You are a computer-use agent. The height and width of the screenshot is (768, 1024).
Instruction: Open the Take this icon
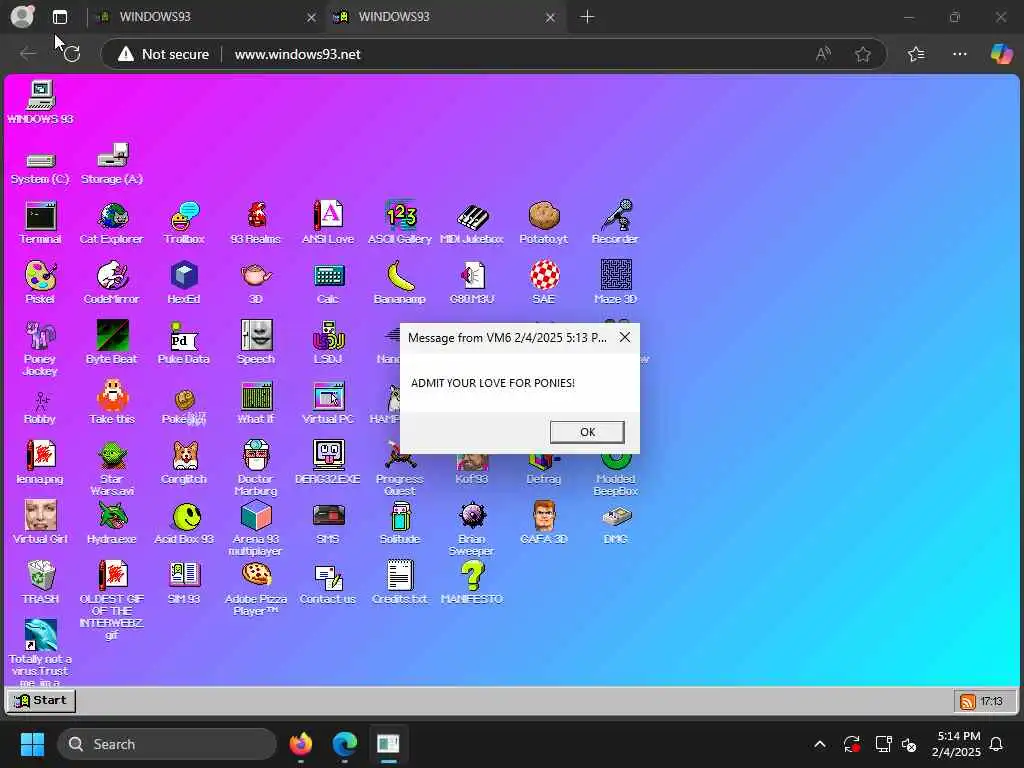point(112,403)
